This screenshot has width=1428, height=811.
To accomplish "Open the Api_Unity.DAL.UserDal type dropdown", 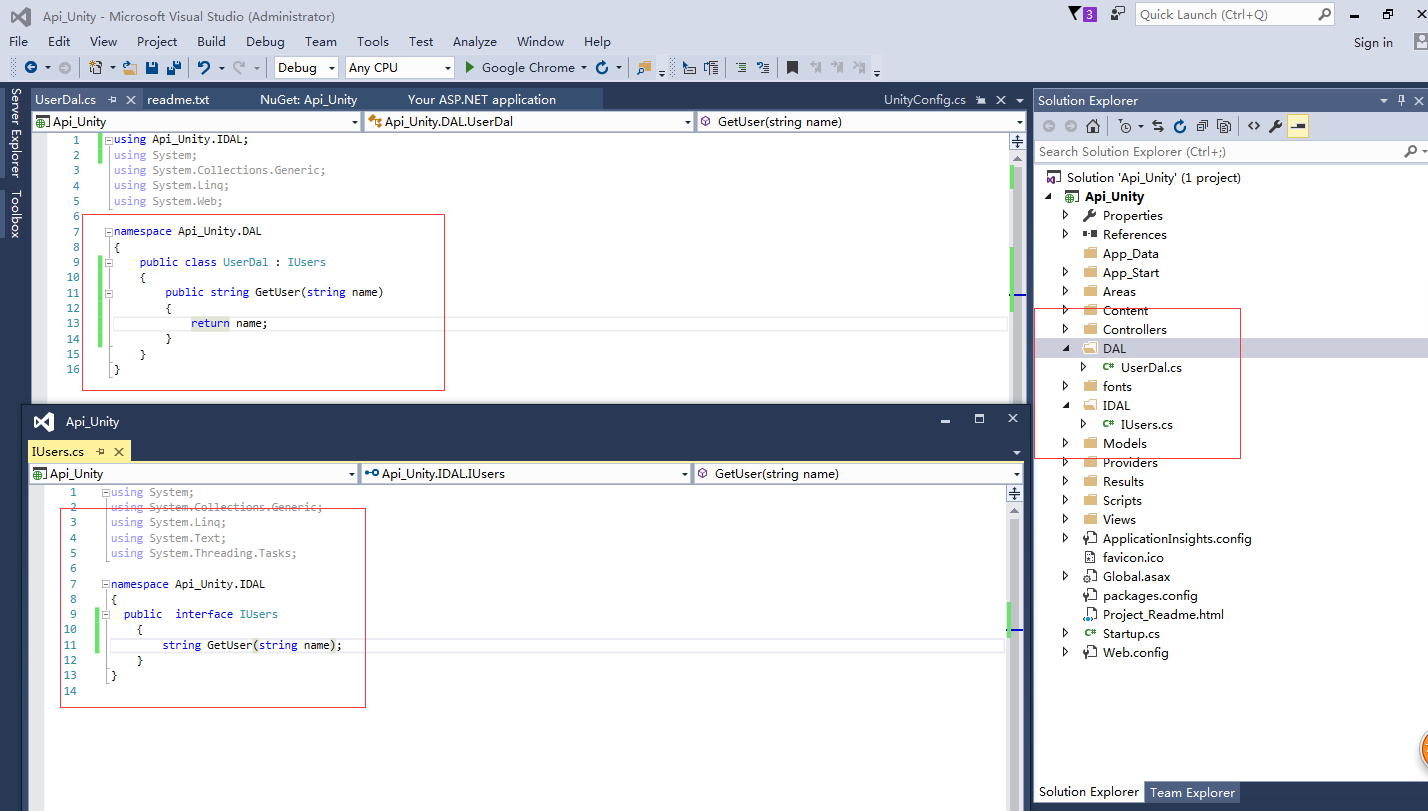I will (x=687, y=122).
